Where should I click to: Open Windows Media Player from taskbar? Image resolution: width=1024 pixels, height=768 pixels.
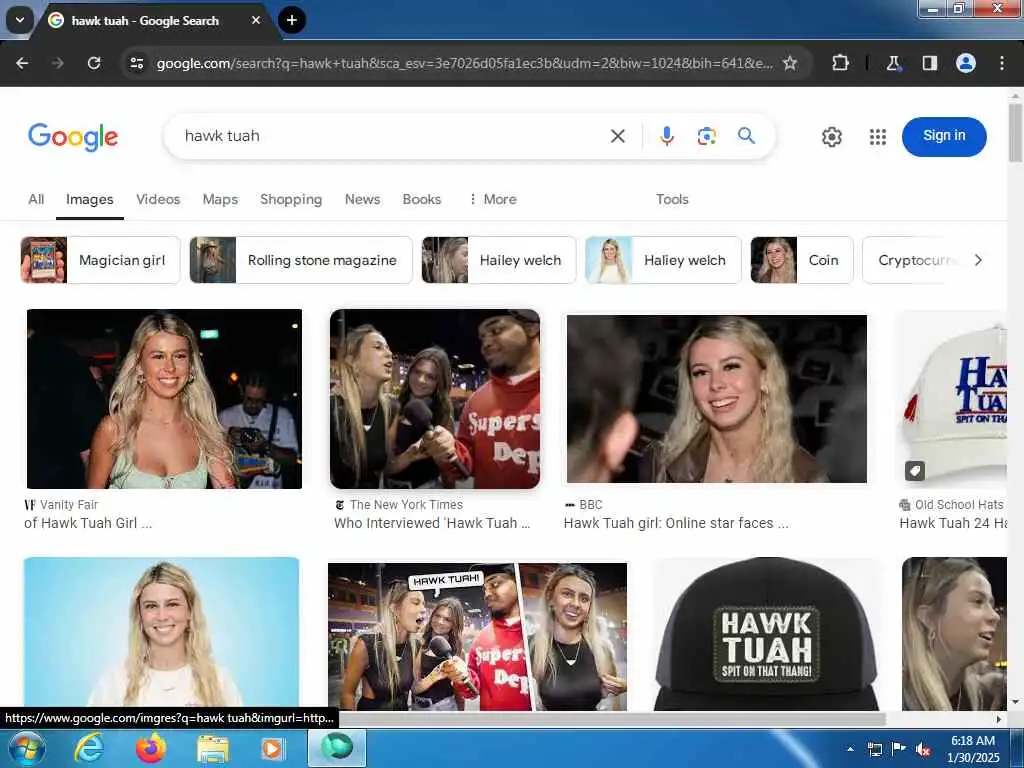272,748
